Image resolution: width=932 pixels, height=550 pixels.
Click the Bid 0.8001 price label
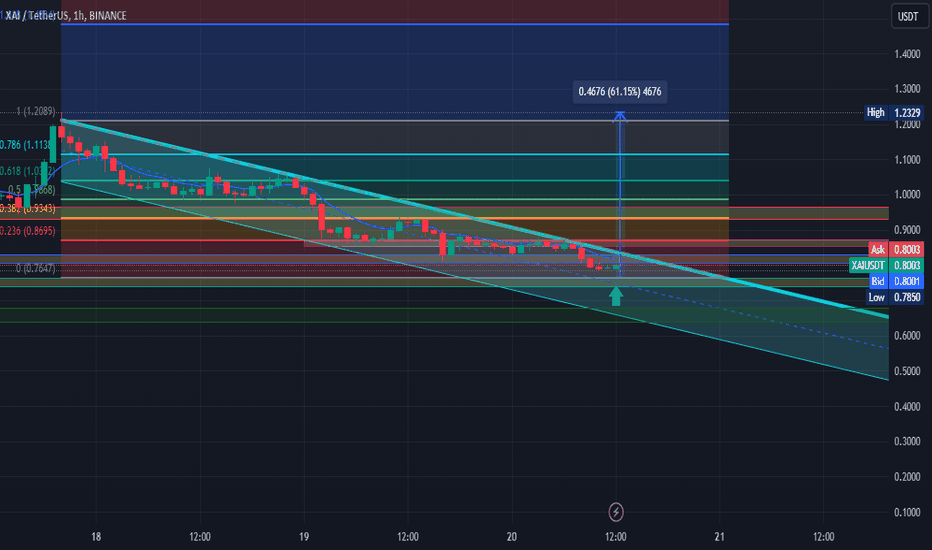tap(896, 281)
